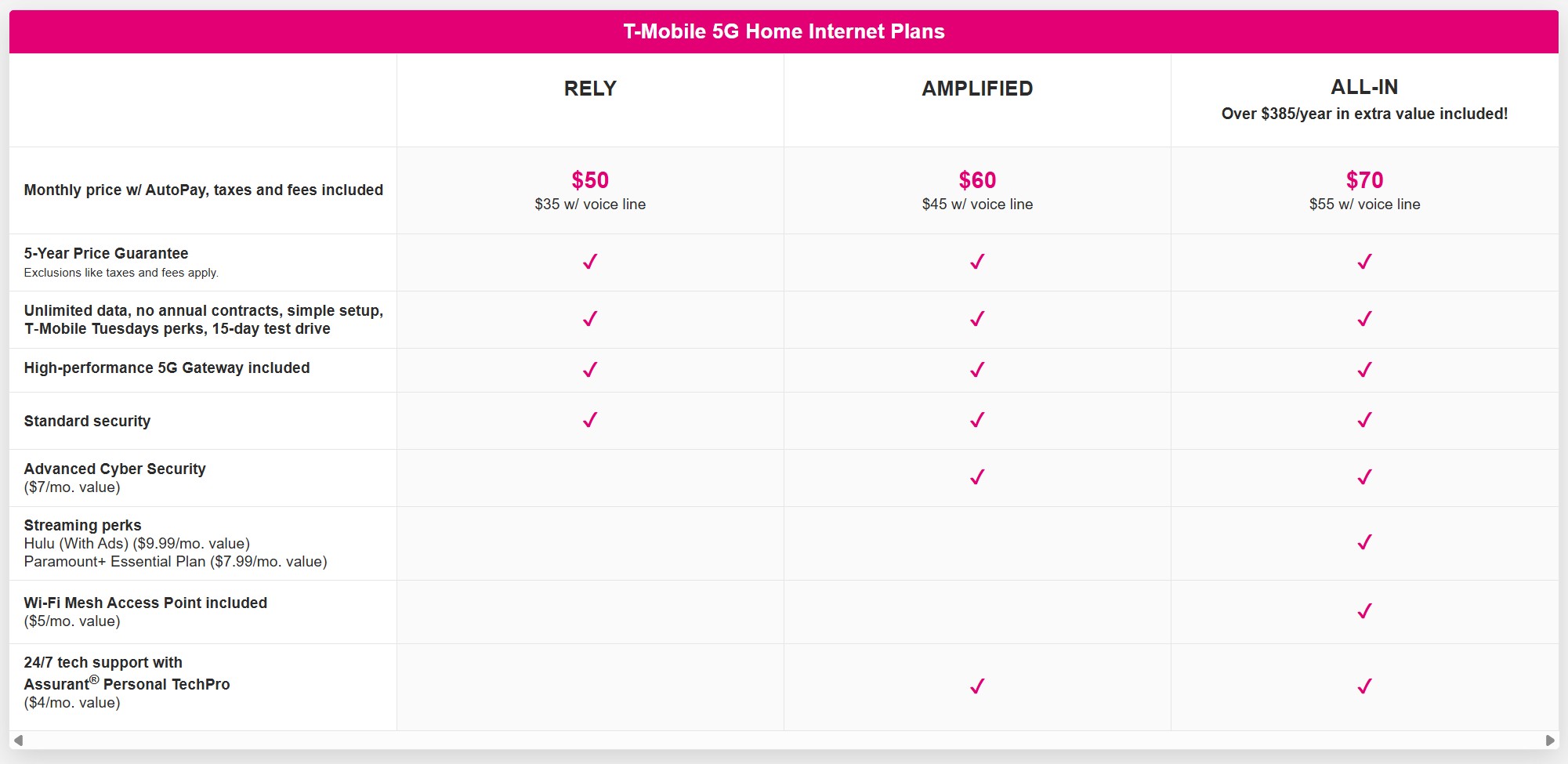The image size is (1568, 764).
Task: Click the ALL-IN Wi-Fi Mesh Access Point checkmark
Action: coord(1363,610)
